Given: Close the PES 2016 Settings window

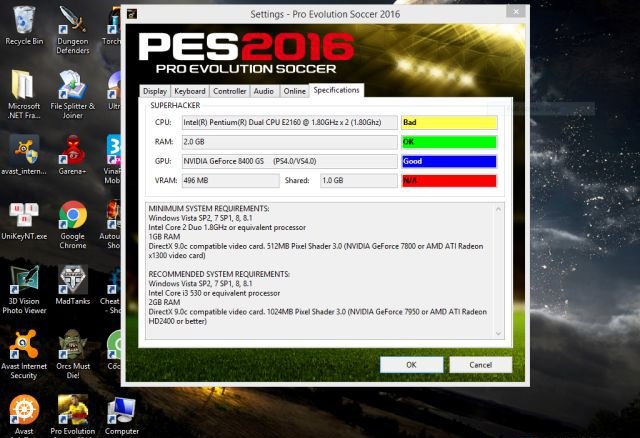Looking at the screenshot, I should click(516, 11).
